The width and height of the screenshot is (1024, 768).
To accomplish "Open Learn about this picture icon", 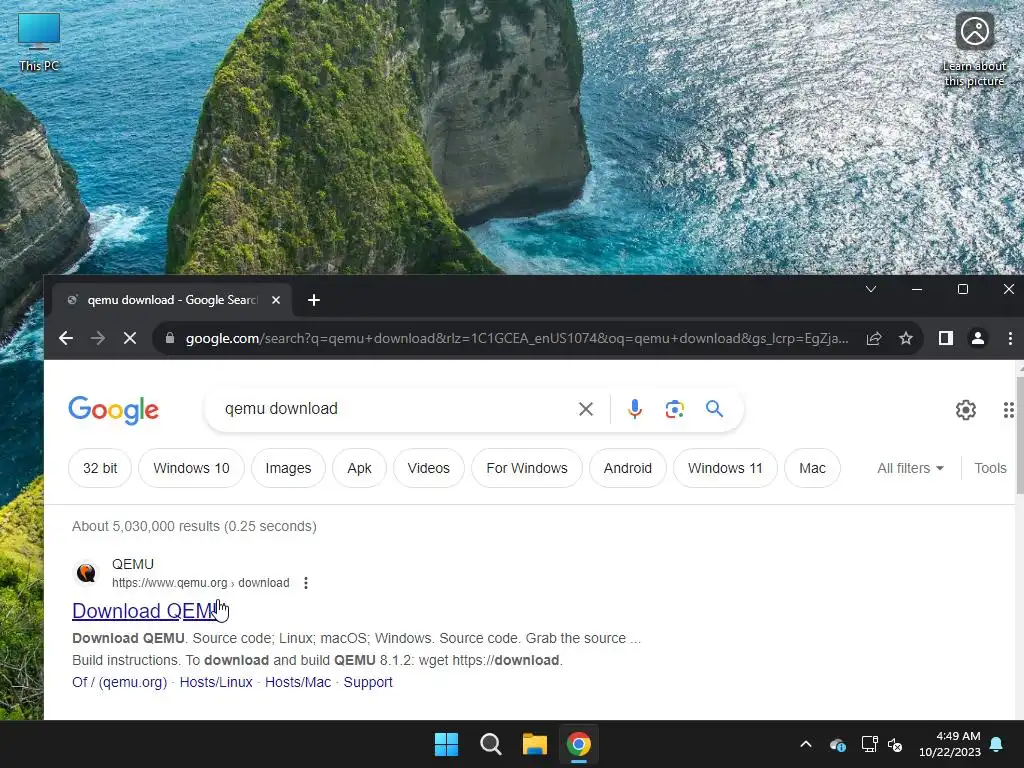I will click(974, 49).
